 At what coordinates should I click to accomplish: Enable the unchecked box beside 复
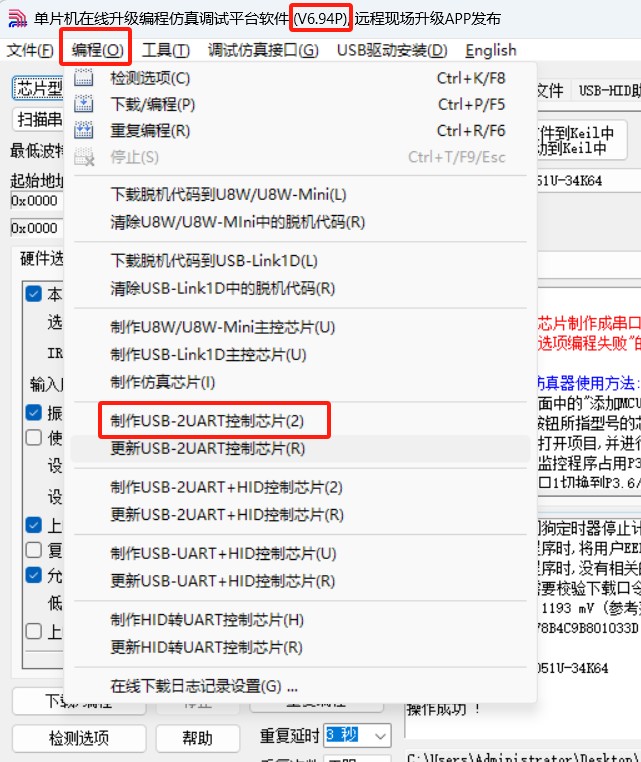click(34, 550)
